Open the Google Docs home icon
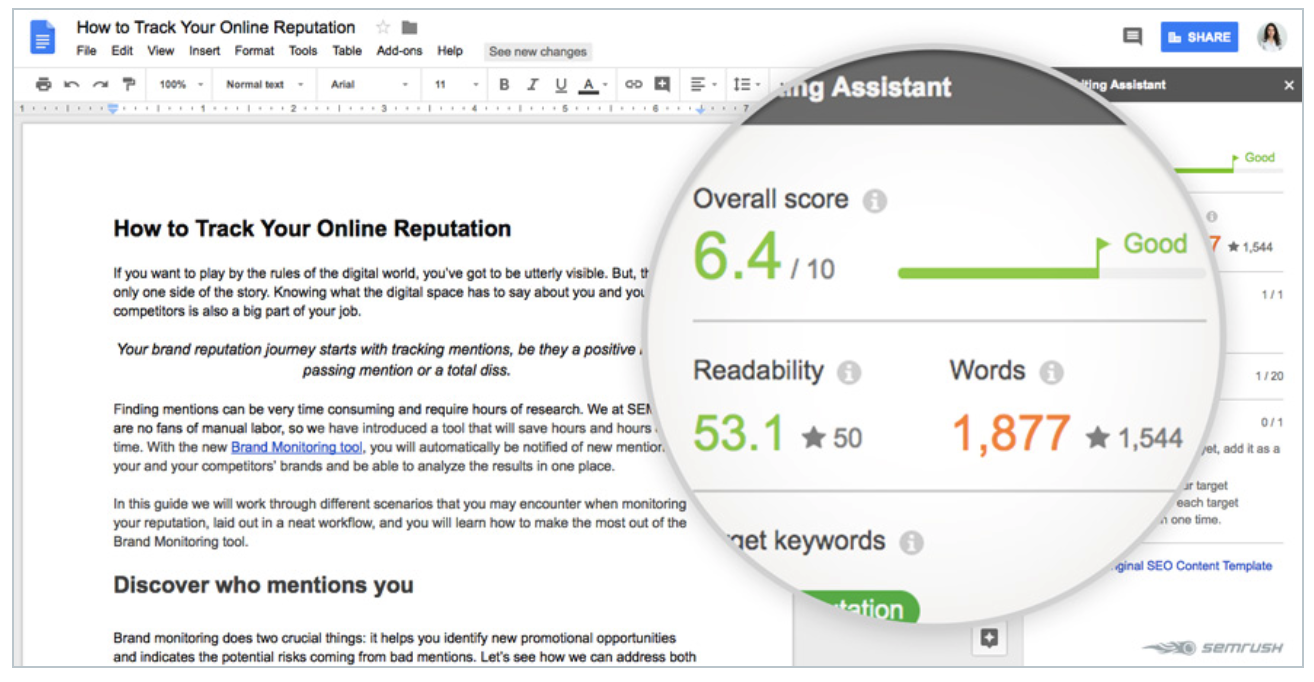This screenshot has height=682, width=1314. tap(43, 37)
